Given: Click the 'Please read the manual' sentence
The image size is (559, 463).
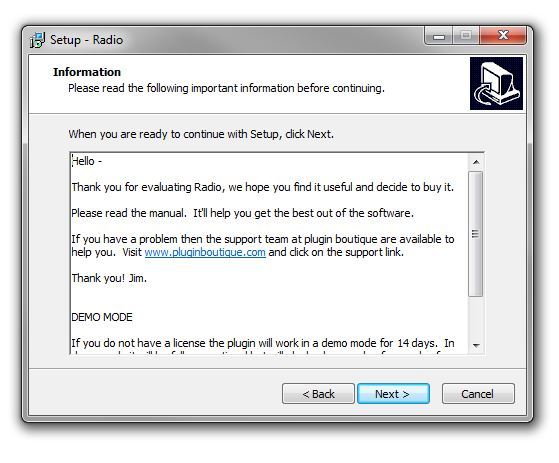Looking at the screenshot, I should [242, 213].
